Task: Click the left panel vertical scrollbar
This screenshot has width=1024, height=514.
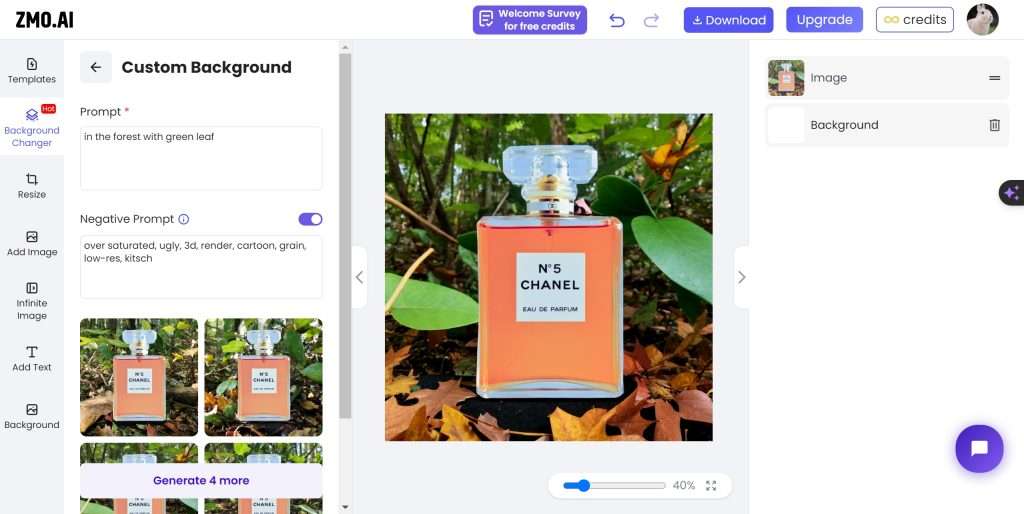Action: click(345, 235)
